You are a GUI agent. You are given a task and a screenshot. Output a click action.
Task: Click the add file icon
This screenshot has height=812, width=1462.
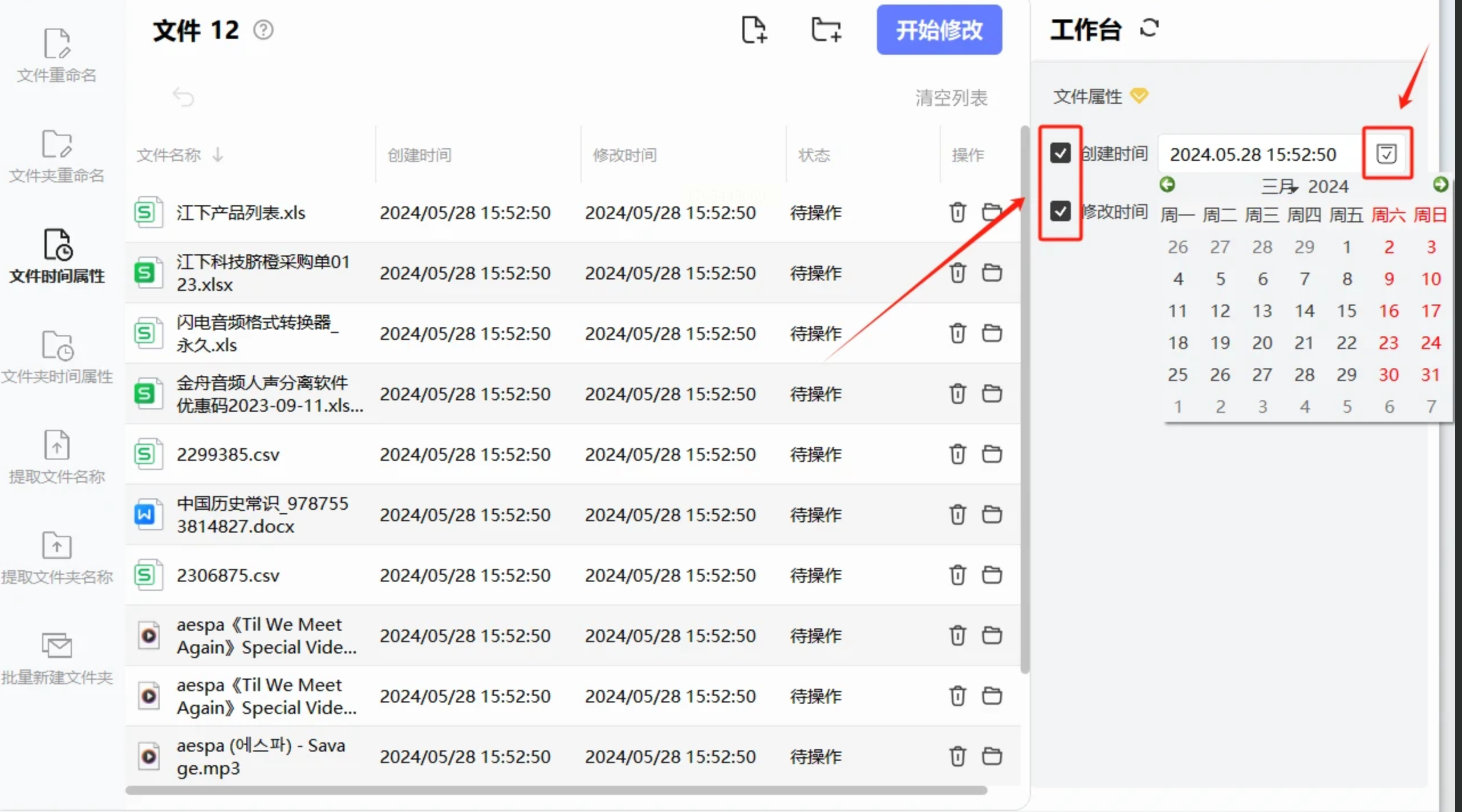[x=753, y=30]
